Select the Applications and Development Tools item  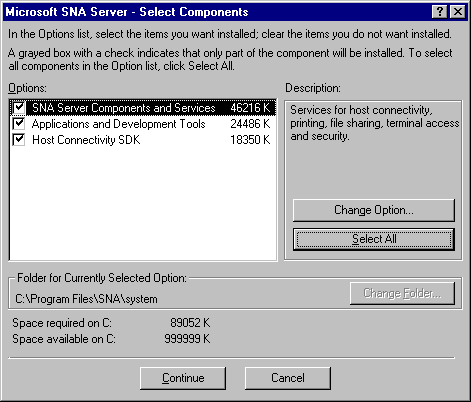[118, 124]
